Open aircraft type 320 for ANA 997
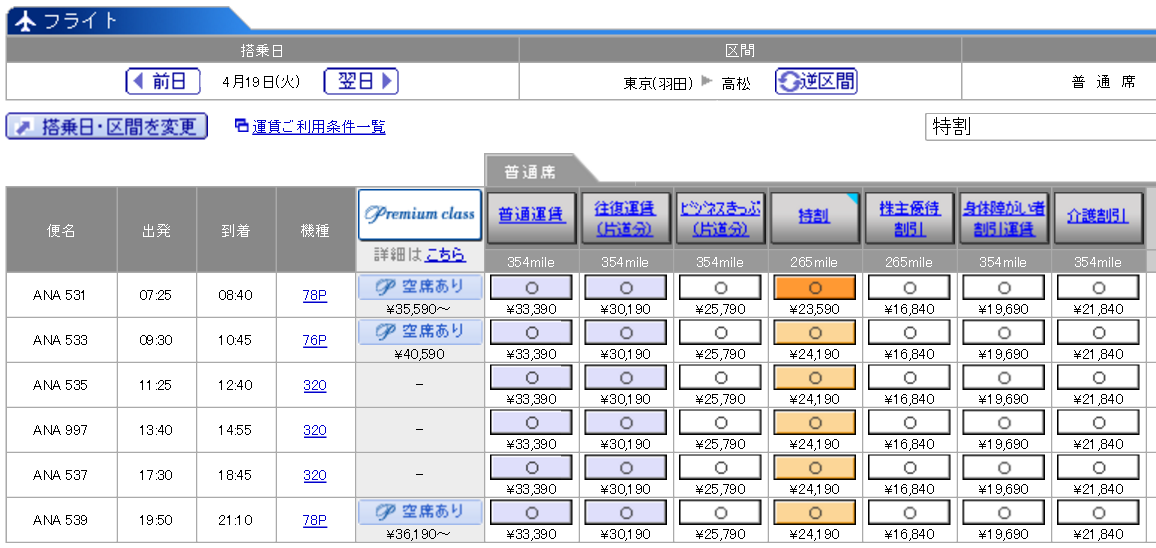The width and height of the screenshot is (1156, 548). point(315,430)
